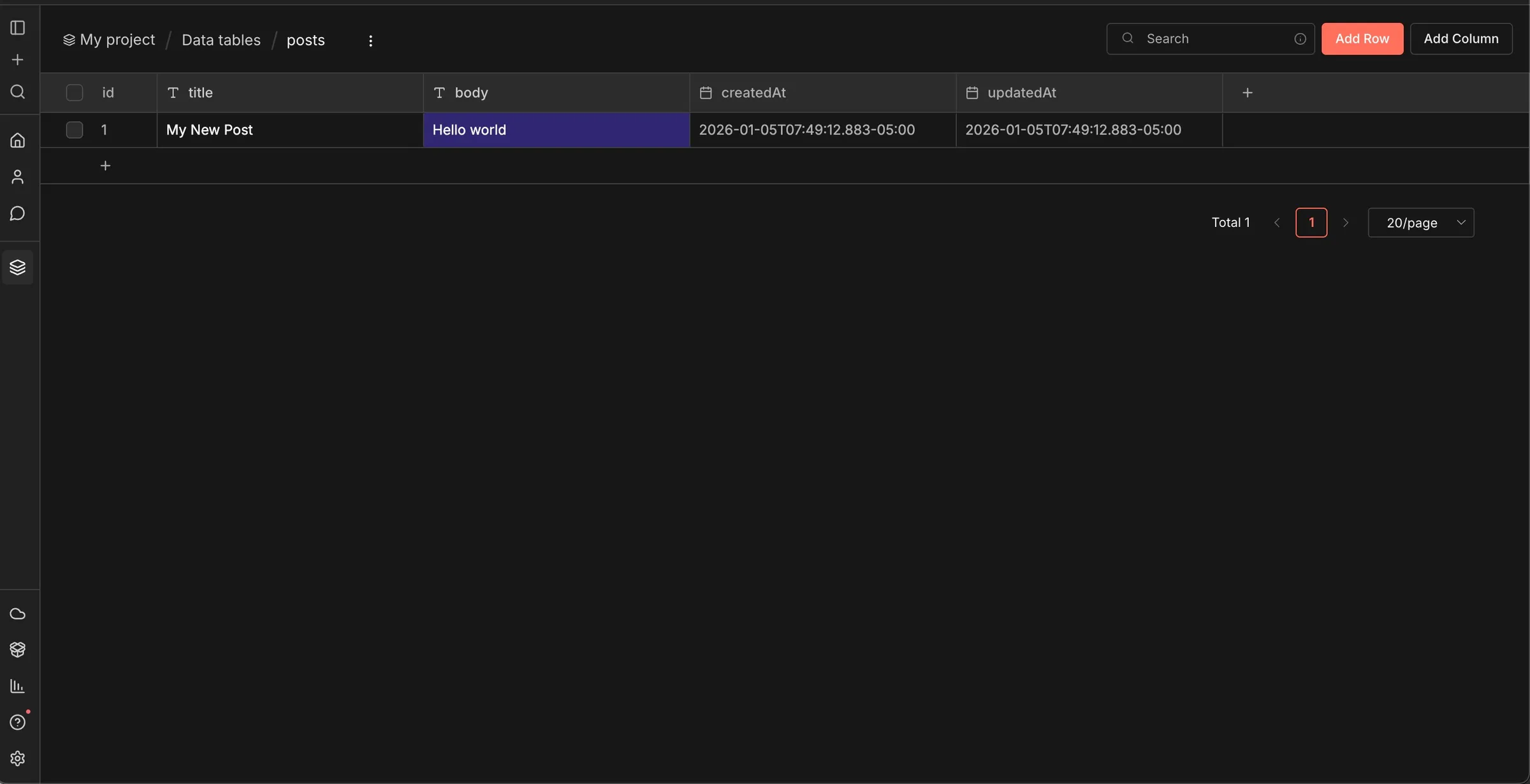The height and width of the screenshot is (784, 1530).
Task: Click the updatedAt column header label
Action: pos(1022,92)
